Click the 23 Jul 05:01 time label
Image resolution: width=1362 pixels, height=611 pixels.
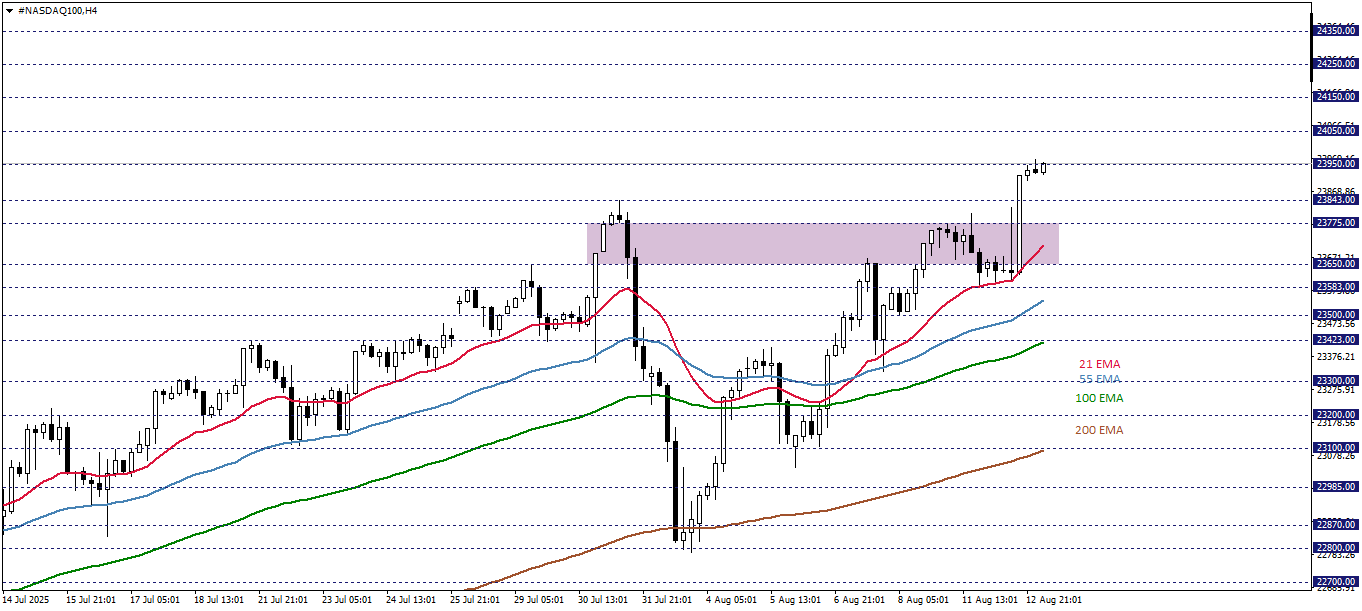(x=346, y=600)
